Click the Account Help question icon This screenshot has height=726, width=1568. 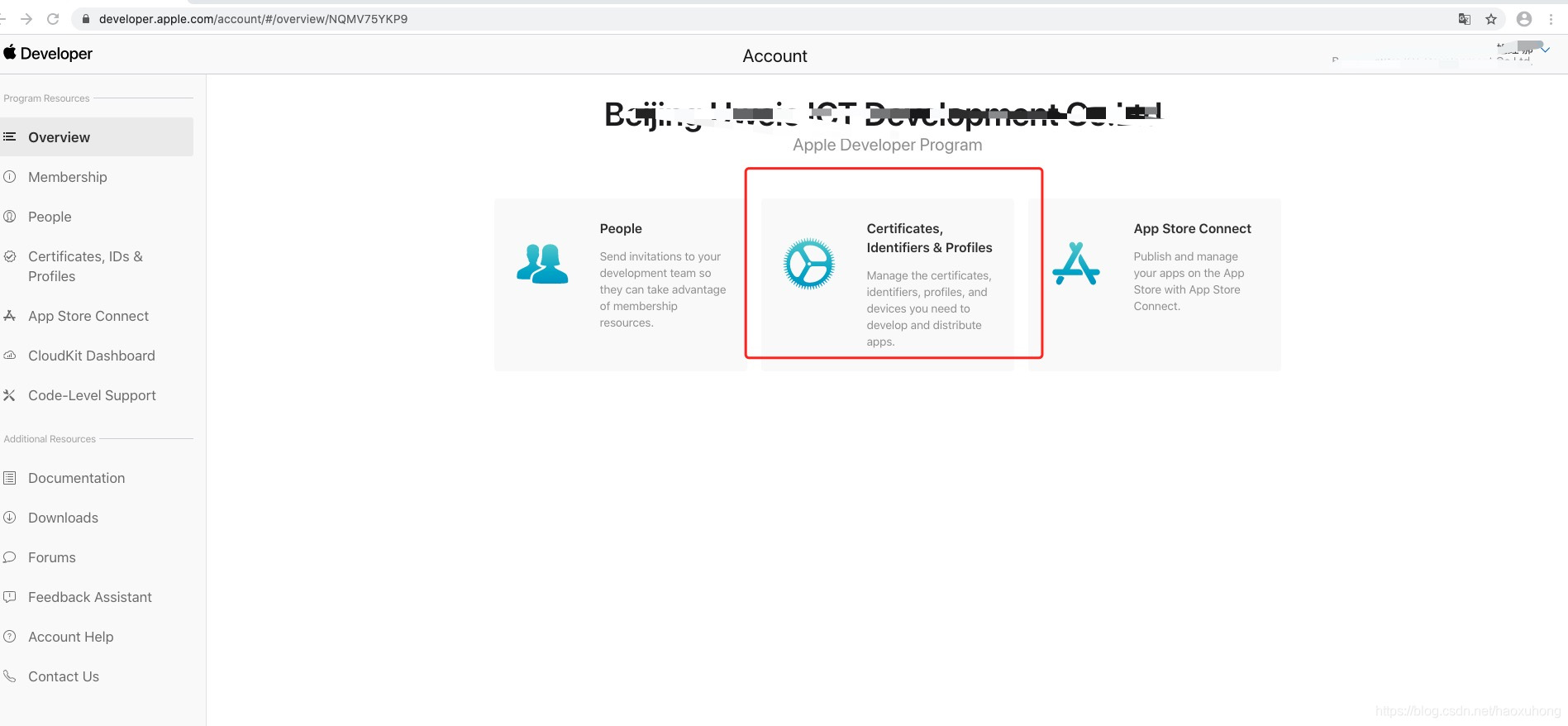10,636
